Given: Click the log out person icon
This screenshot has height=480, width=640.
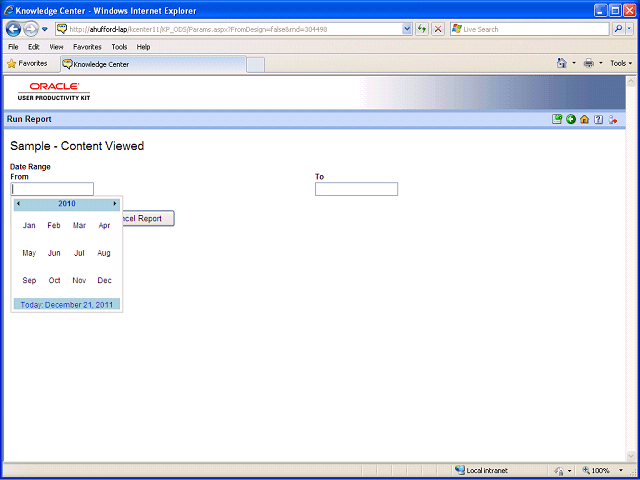Looking at the screenshot, I should (612, 119).
